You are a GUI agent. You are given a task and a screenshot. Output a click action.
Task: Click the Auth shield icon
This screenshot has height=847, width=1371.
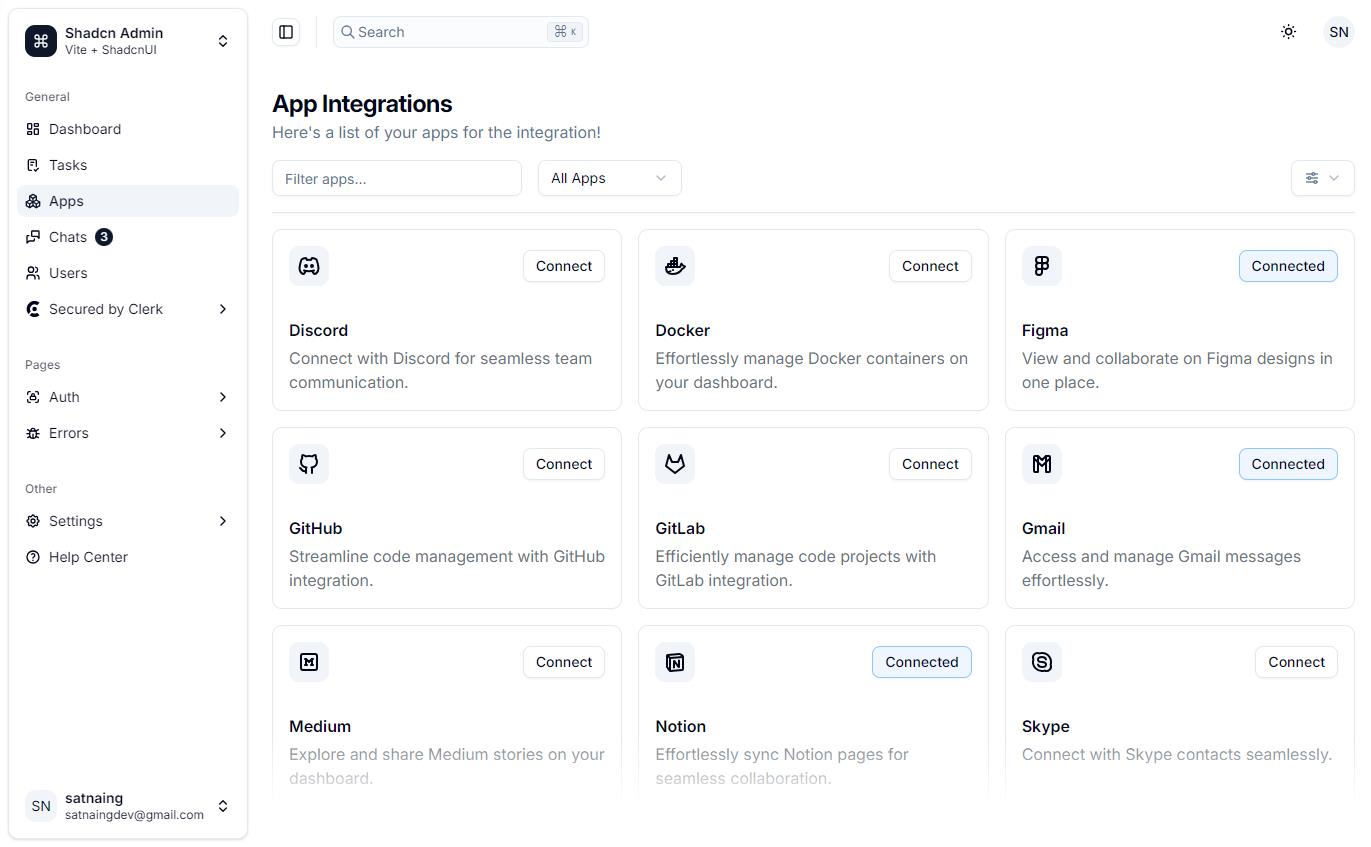coord(33,397)
